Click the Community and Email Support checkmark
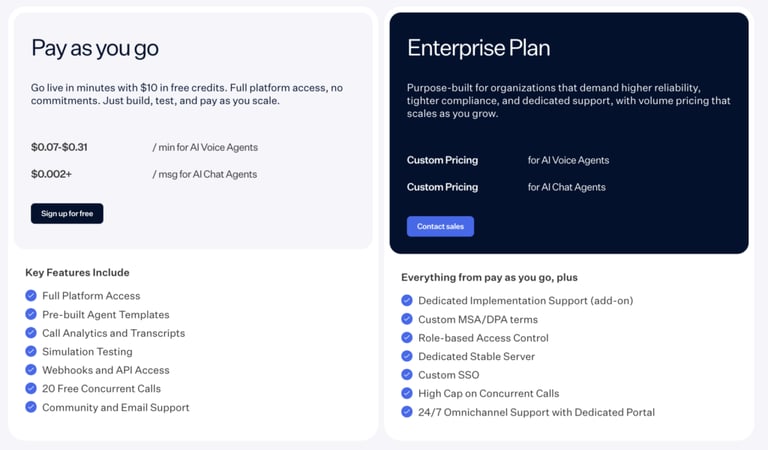Viewport: 768px width, 450px height. 31,407
